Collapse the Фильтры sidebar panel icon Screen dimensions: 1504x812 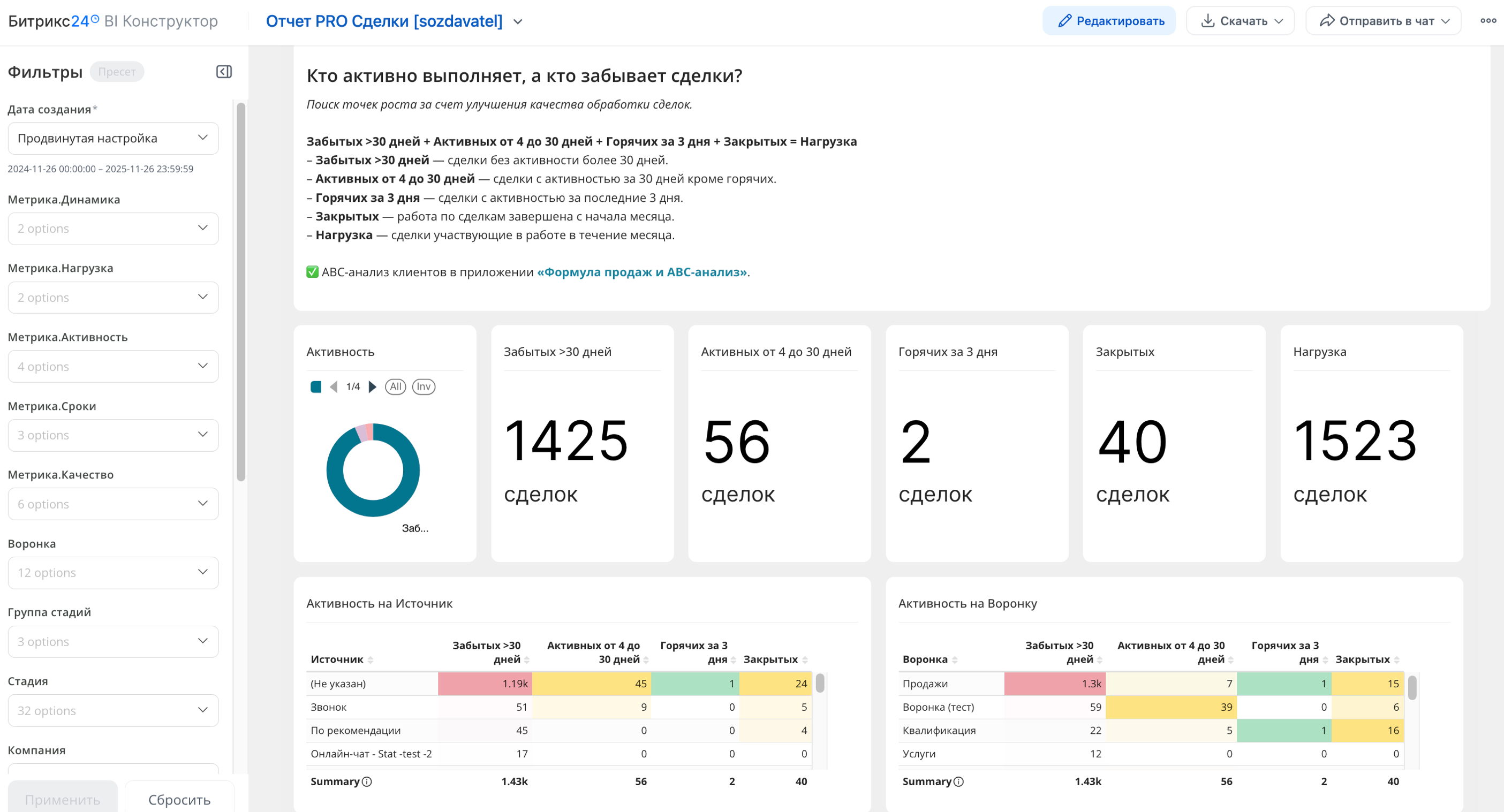point(224,72)
